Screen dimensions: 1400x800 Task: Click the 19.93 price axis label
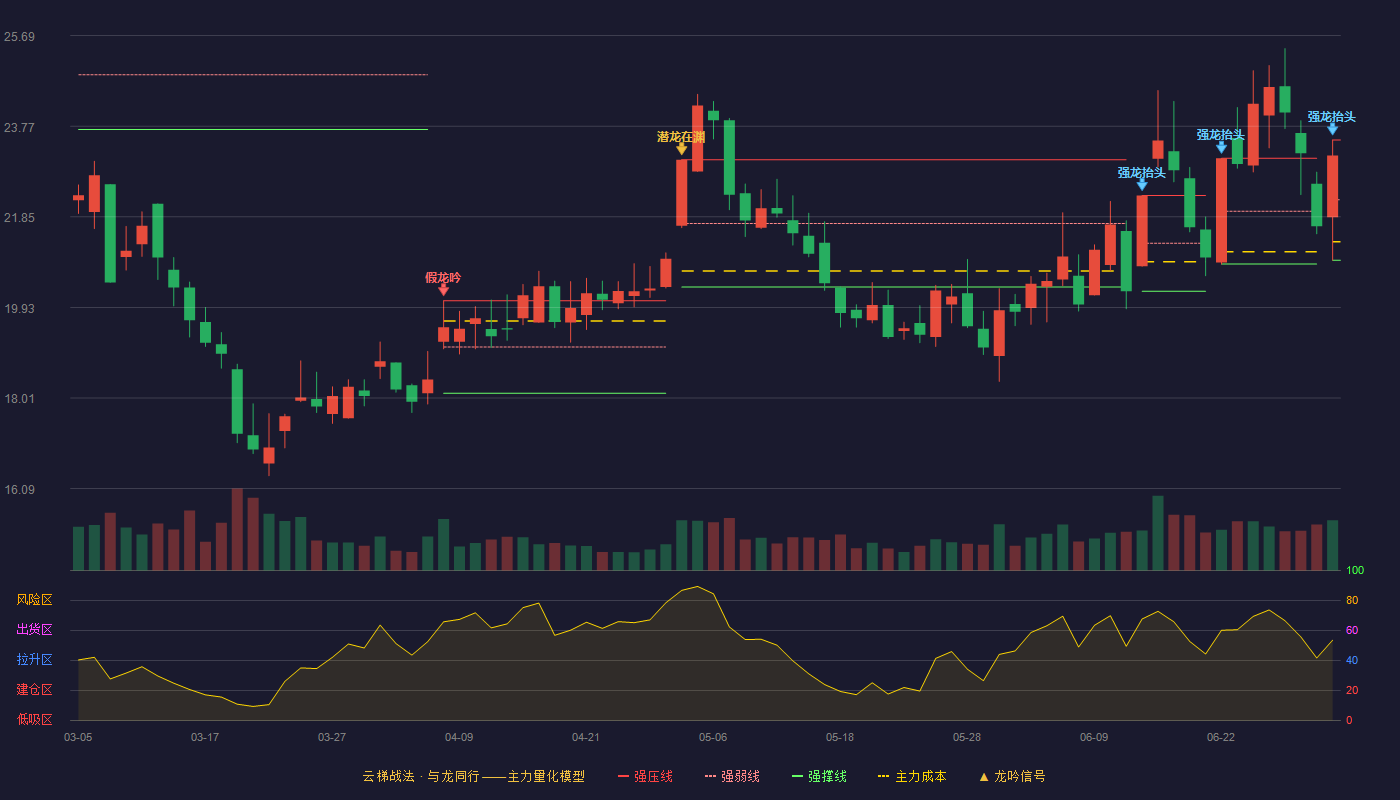pyautogui.click(x=19, y=308)
